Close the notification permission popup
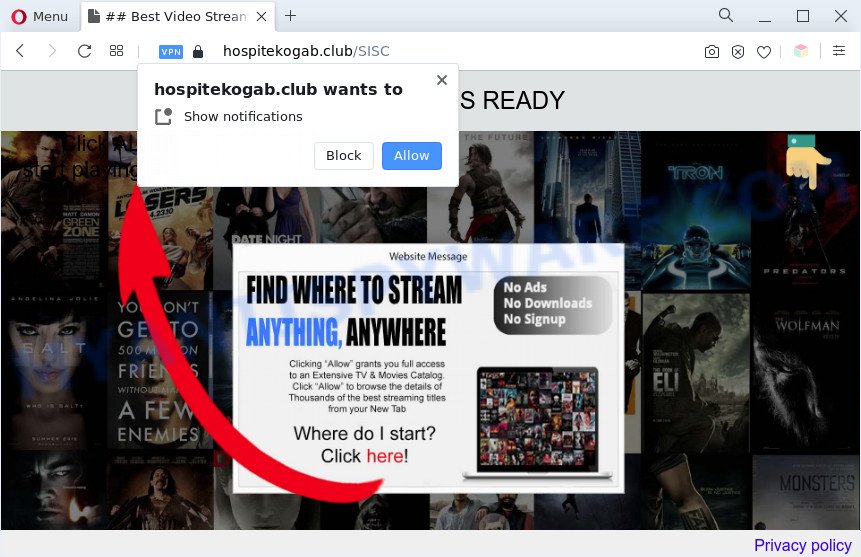 click(442, 80)
